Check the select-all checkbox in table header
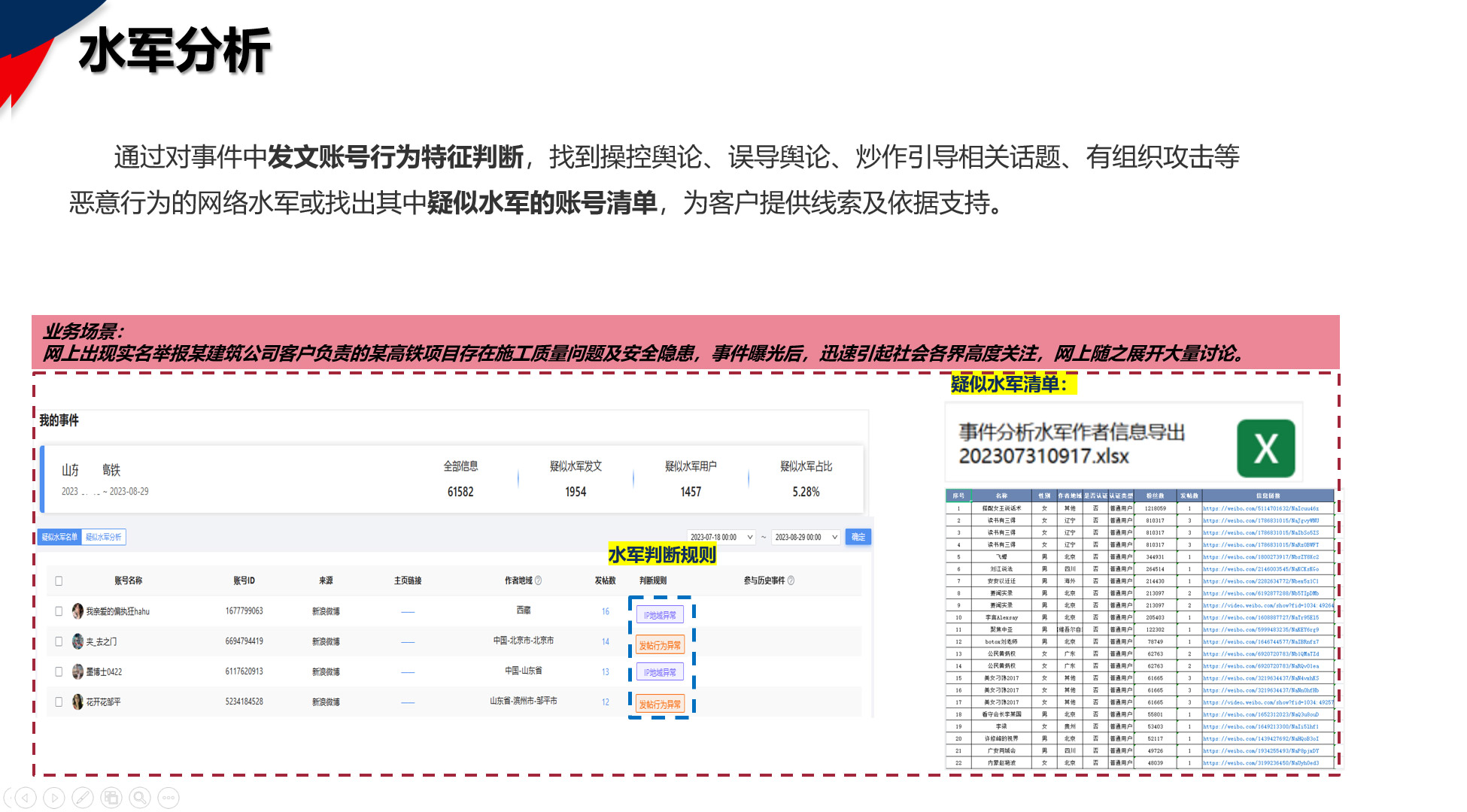 (x=59, y=580)
